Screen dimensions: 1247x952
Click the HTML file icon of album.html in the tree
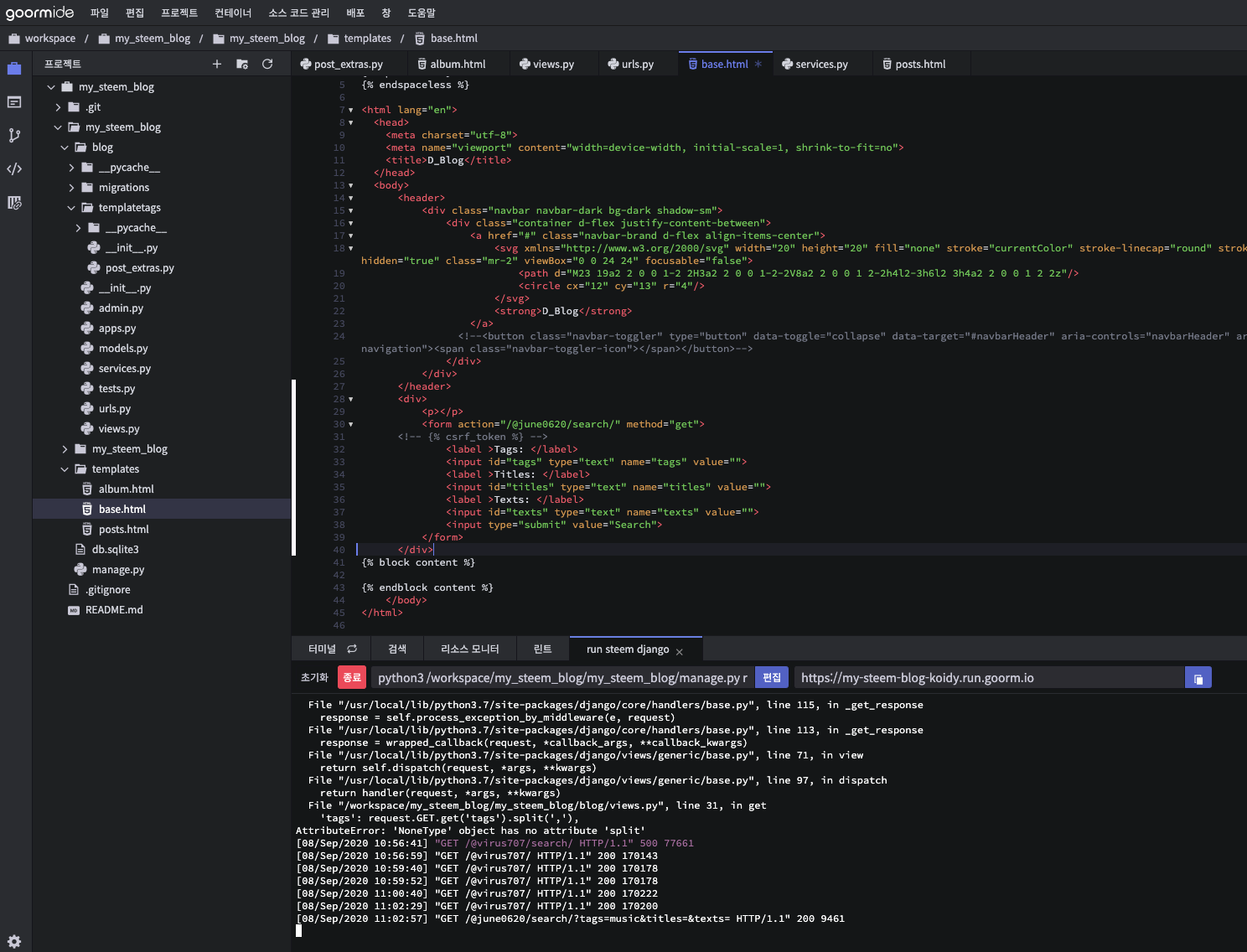click(x=87, y=489)
